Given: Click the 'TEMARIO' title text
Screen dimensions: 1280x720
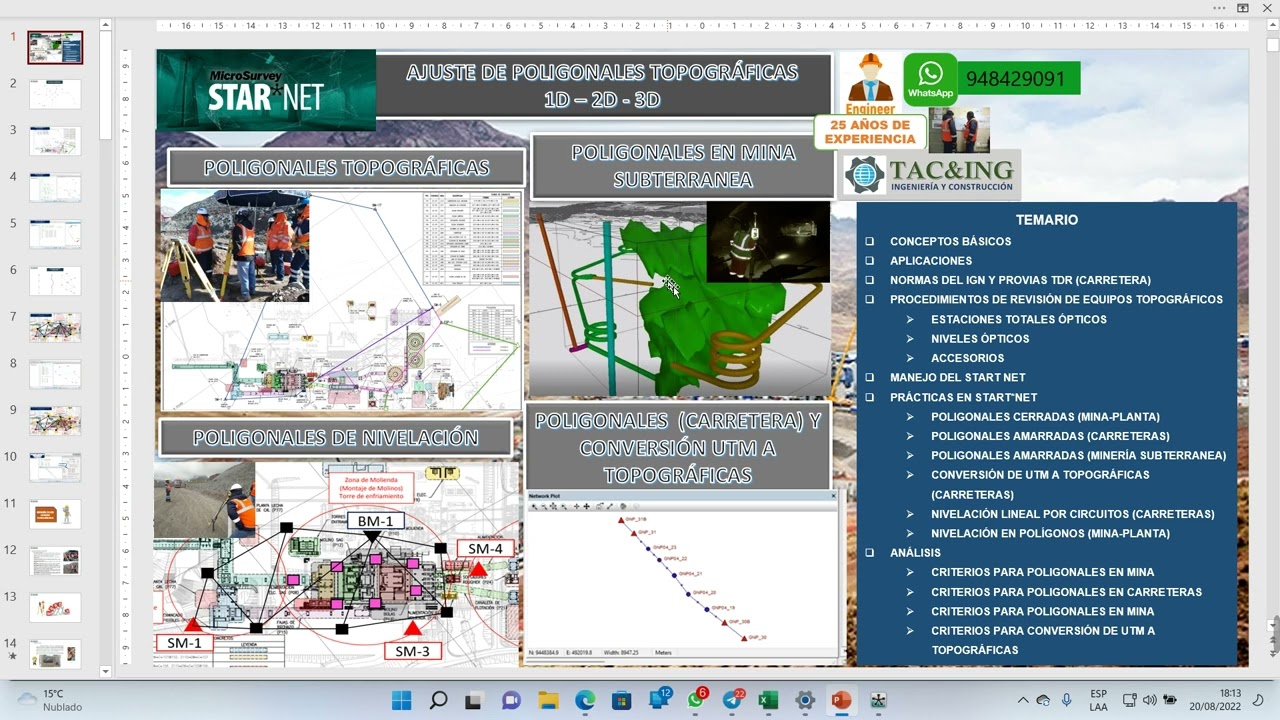Looking at the screenshot, I should (1047, 220).
